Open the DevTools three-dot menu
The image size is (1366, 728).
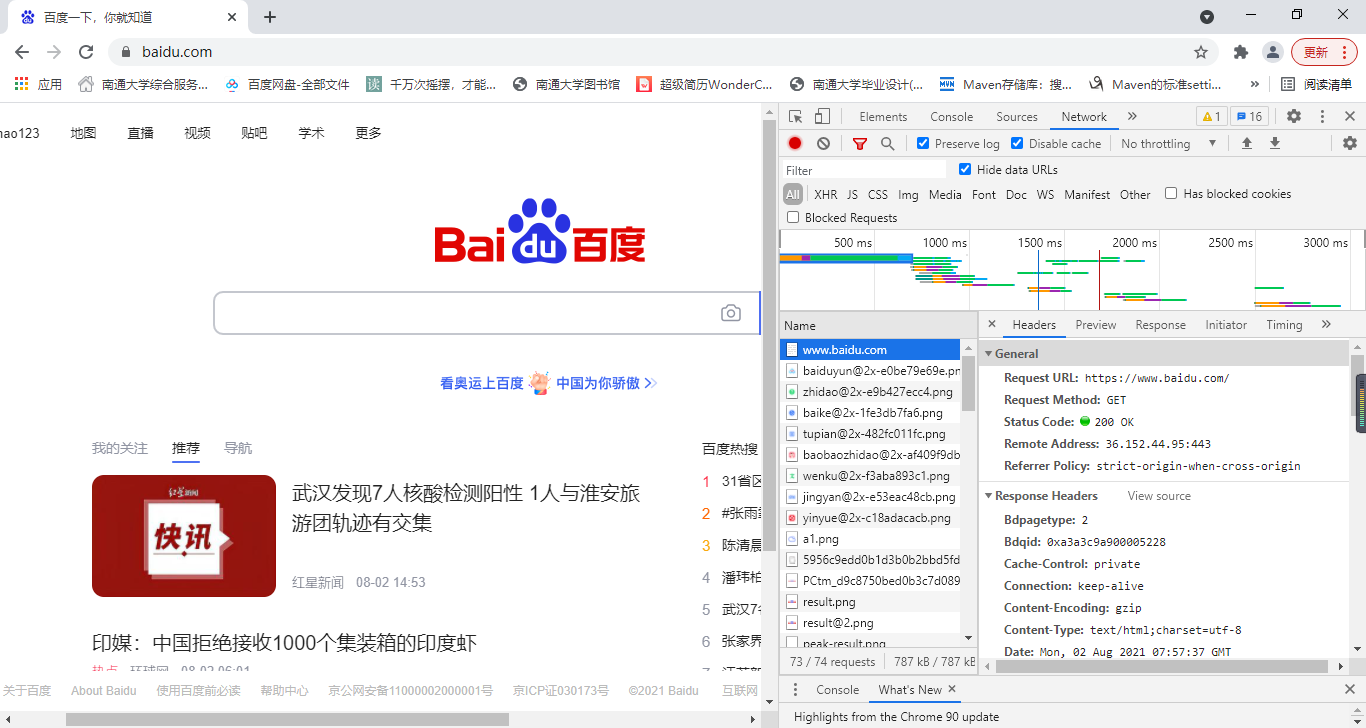[1322, 117]
